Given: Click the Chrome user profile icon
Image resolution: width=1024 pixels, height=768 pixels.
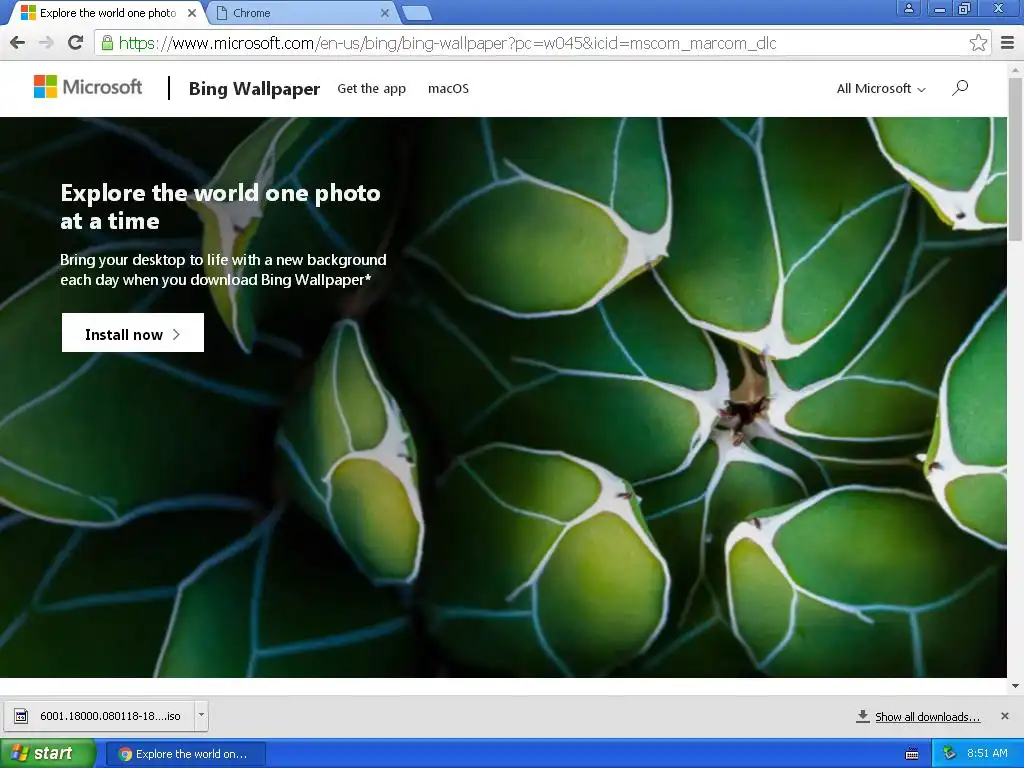Looking at the screenshot, I should click(908, 8).
